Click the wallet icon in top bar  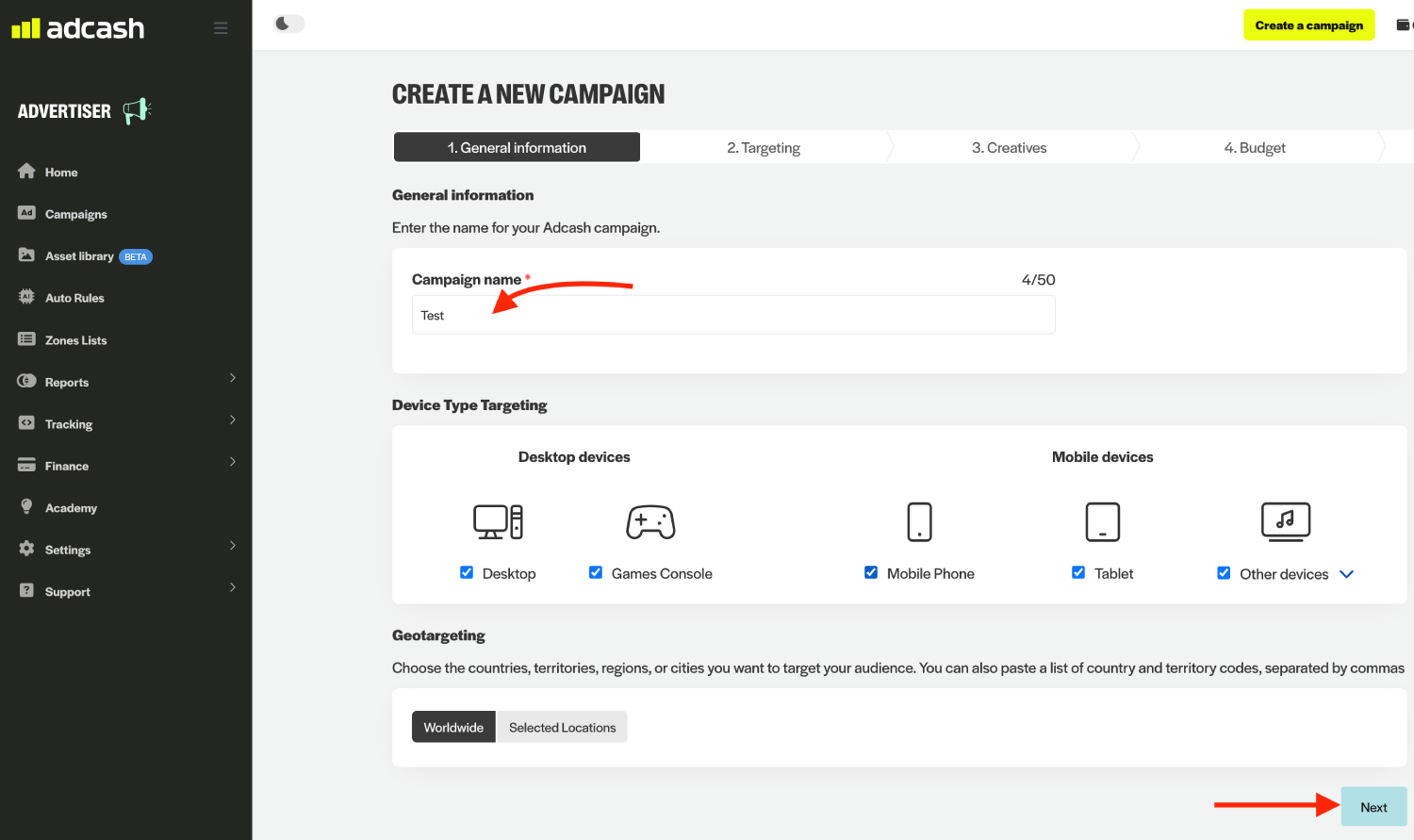click(x=1404, y=25)
